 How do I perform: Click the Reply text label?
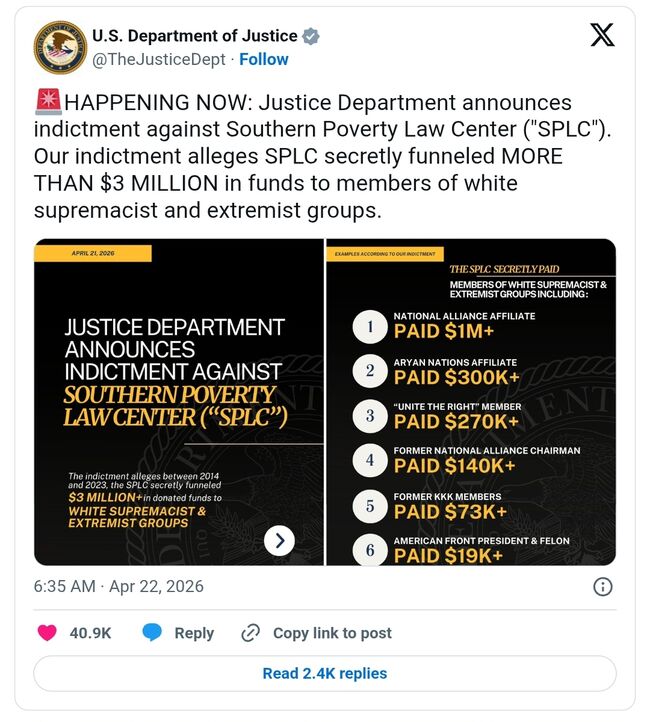[194, 633]
